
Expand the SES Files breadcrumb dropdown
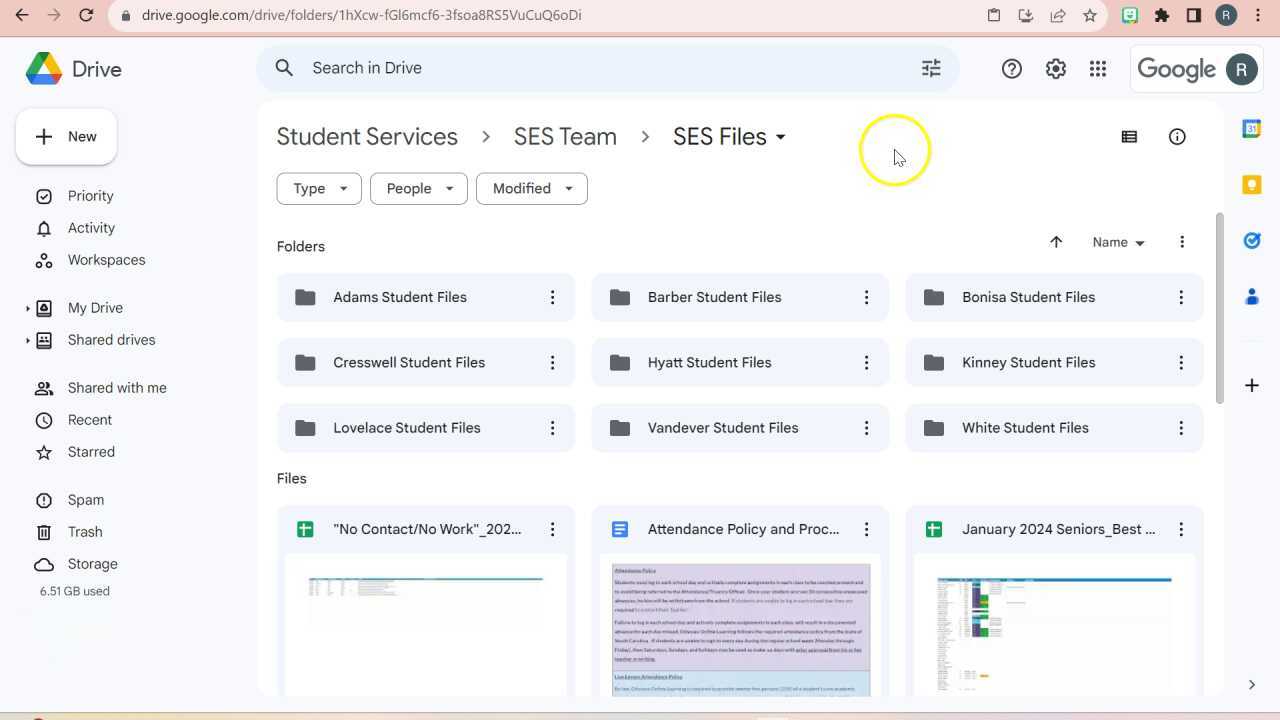[x=781, y=137]
